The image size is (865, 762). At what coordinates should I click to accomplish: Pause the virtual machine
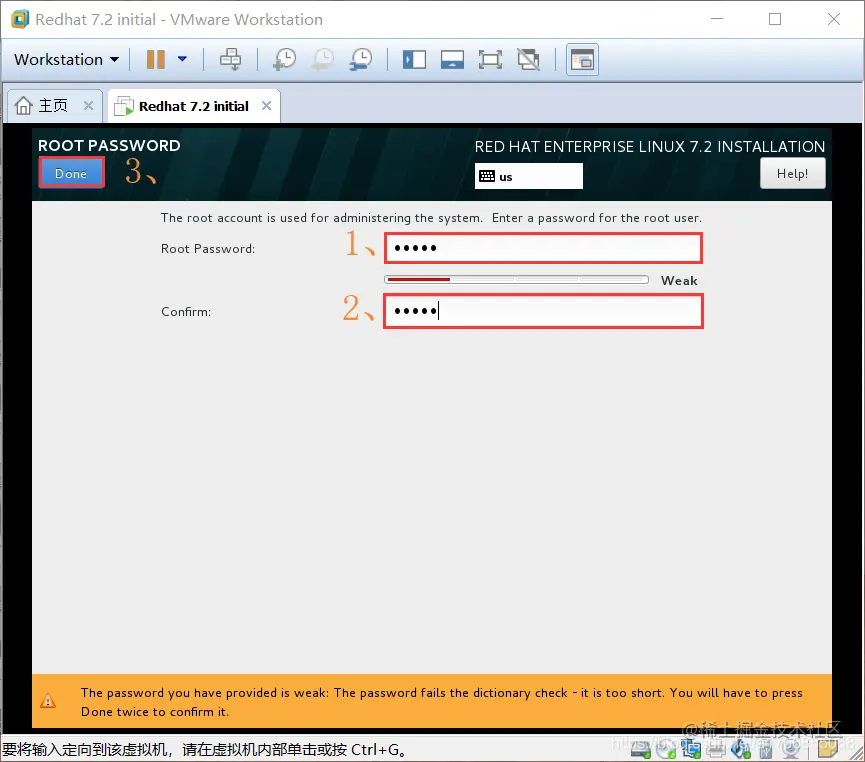click(x=156, y=59)
